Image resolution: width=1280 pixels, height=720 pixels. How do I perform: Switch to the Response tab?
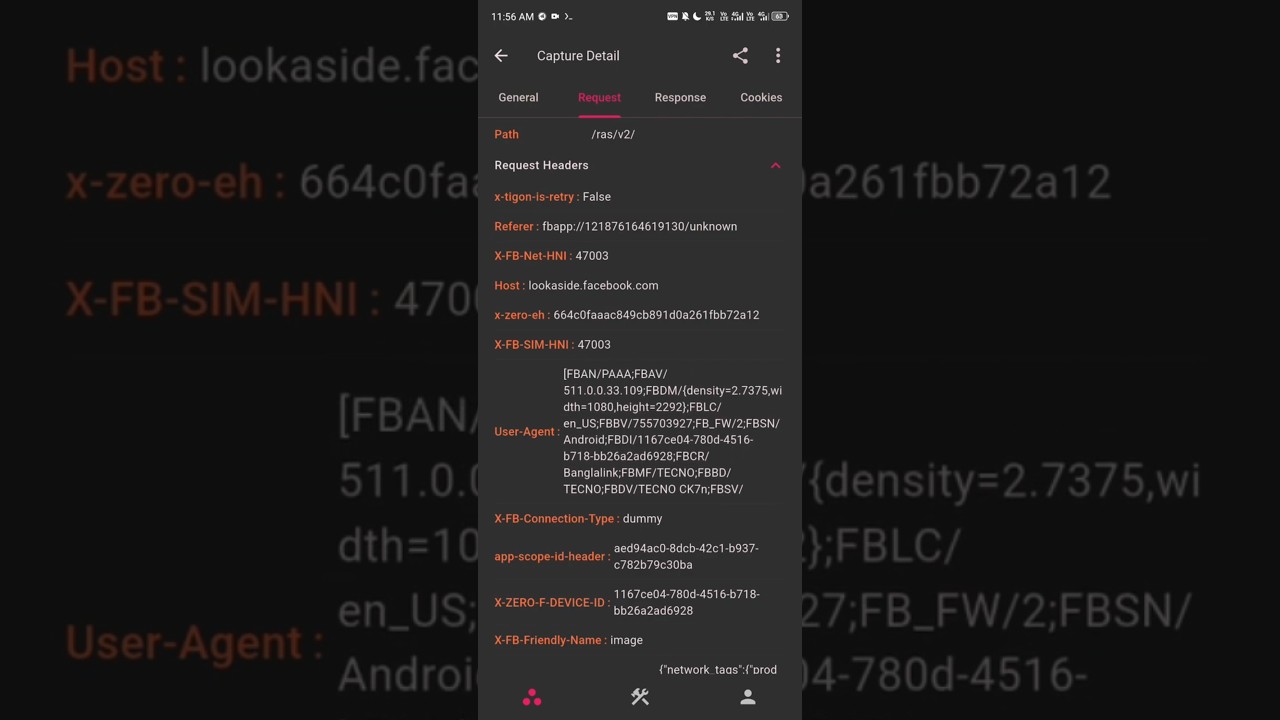click(680, 97)
